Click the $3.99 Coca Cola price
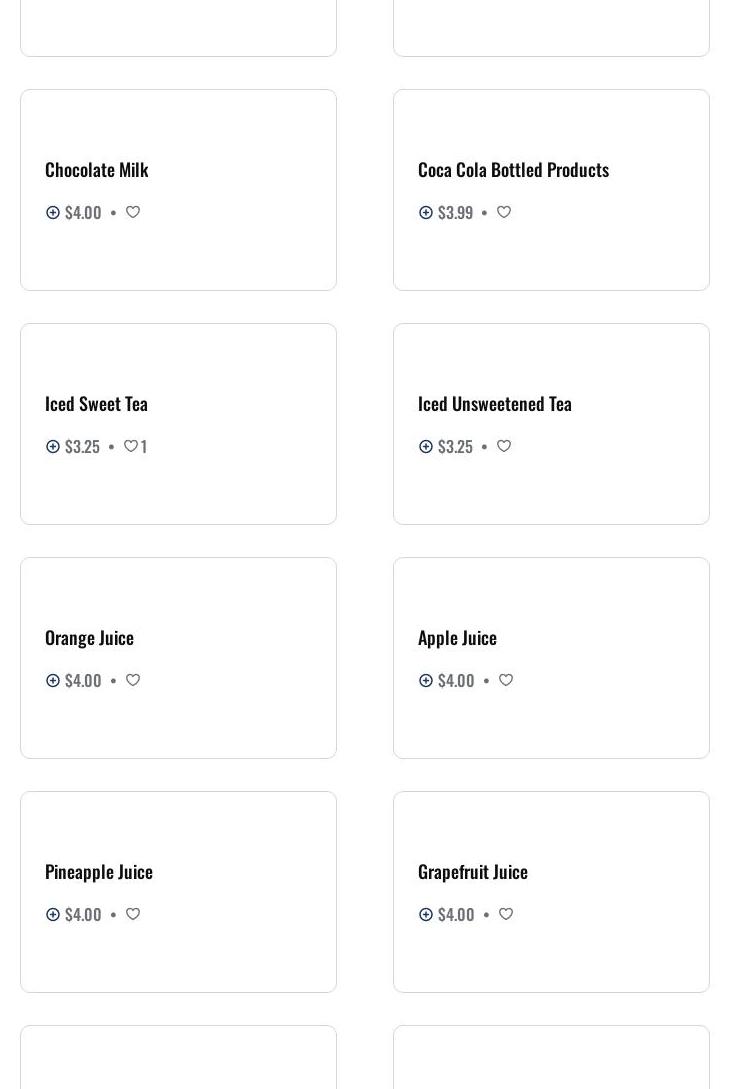Screen dimensions: 750x1089 point(455,212)
